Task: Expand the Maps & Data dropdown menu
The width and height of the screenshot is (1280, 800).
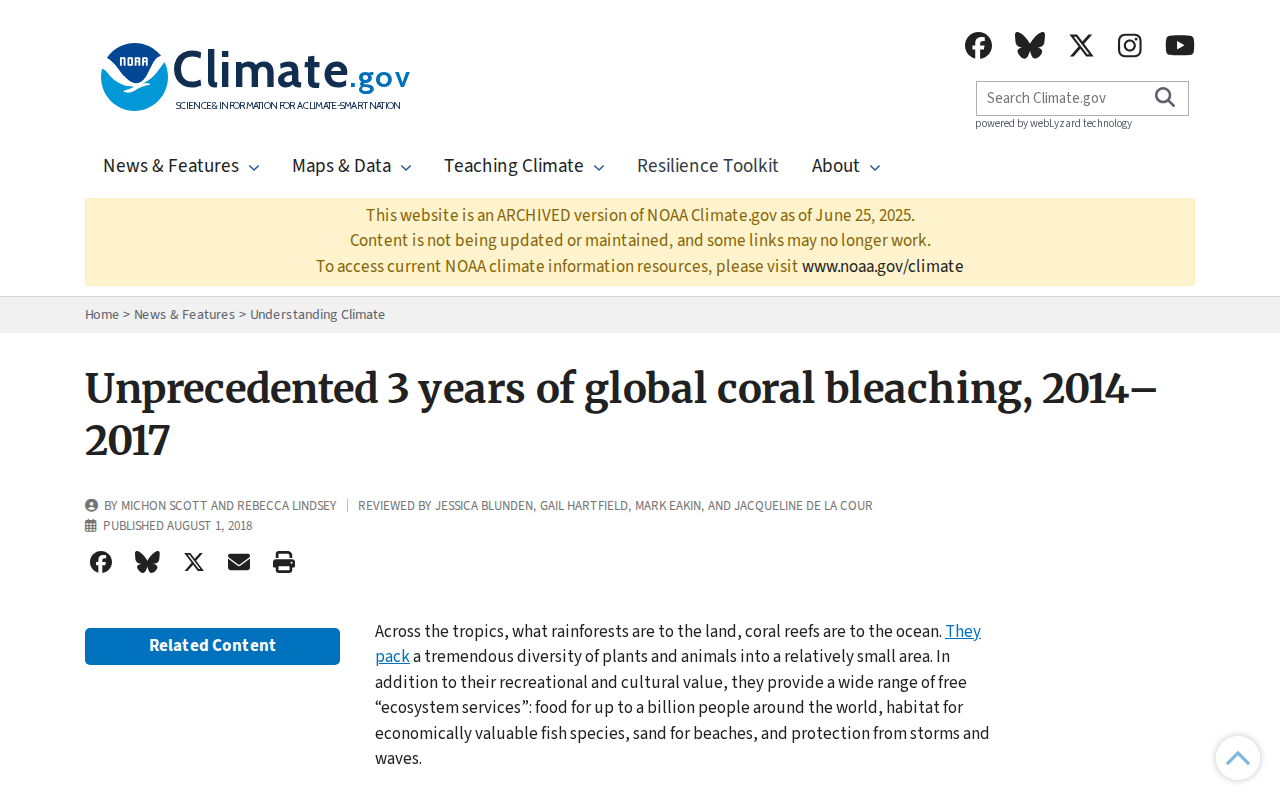Action: pos(352,166)
